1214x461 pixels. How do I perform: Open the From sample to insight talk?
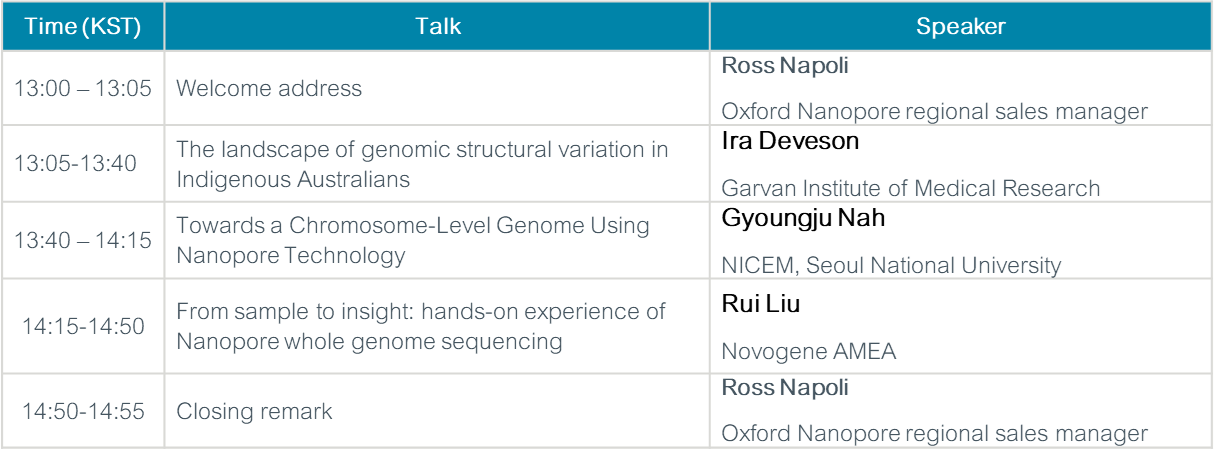coord(420,326)
